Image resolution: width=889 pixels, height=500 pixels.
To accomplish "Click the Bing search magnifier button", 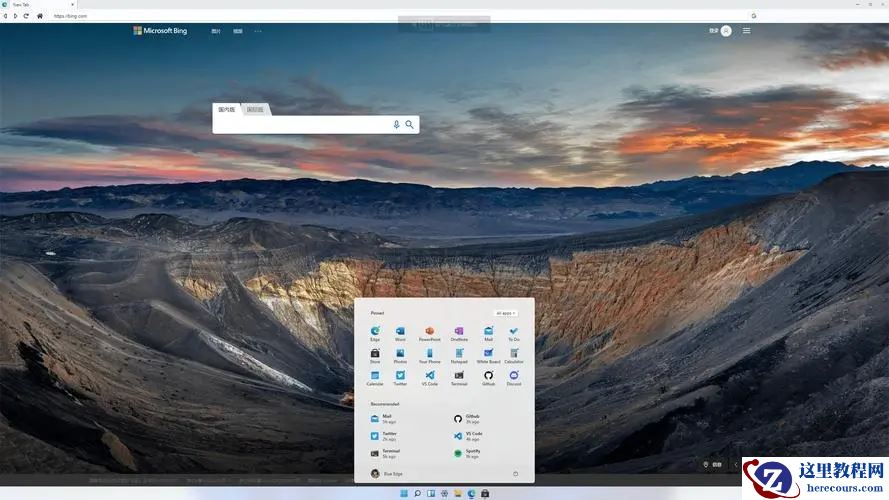I will coord(409,124).
